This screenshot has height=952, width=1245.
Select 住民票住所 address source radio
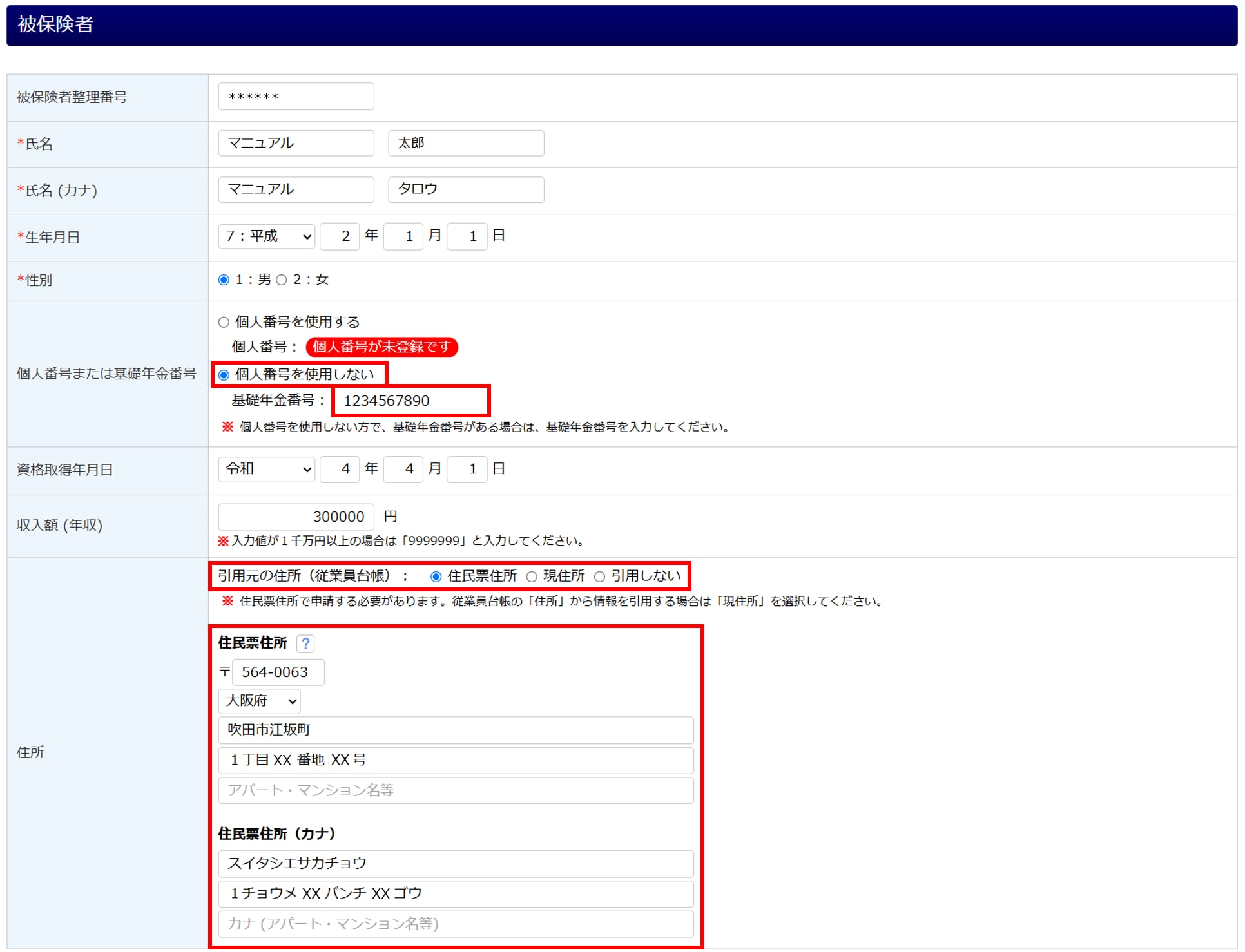coord(436,576)
